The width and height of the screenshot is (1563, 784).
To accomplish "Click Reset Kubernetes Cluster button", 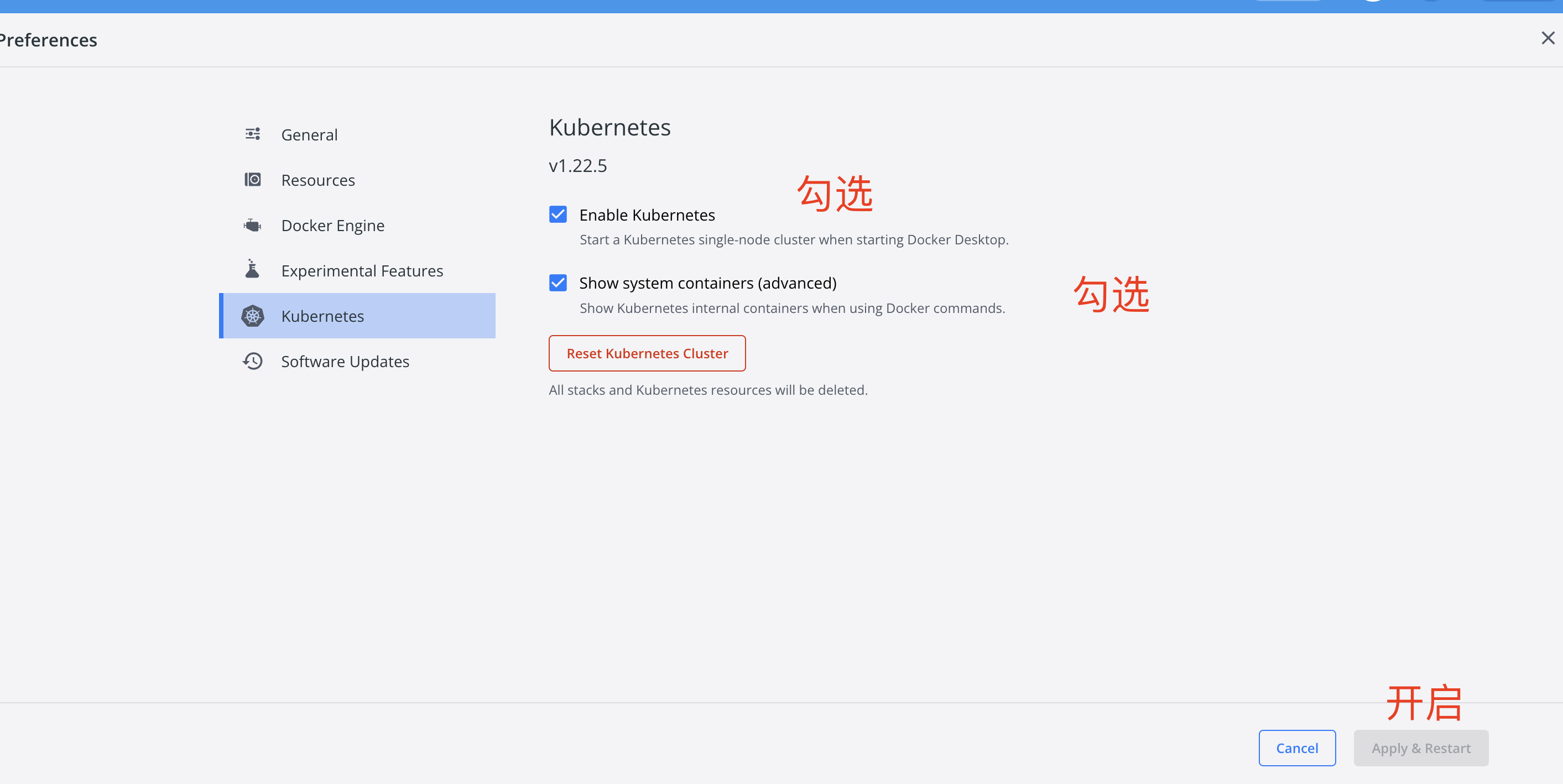I will (x=647, y=353).
